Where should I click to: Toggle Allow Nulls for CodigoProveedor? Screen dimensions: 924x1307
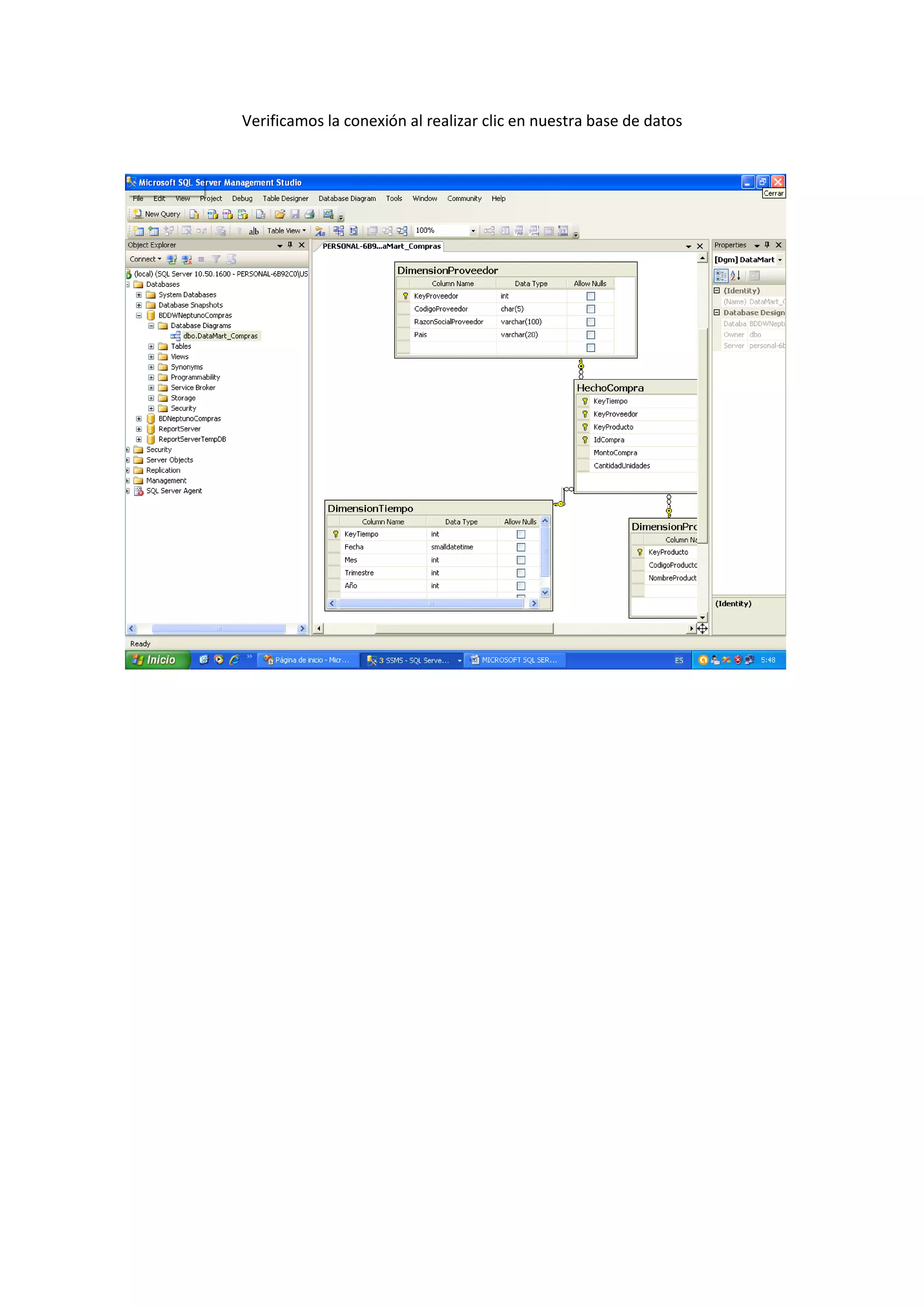[x=591, y=309]
